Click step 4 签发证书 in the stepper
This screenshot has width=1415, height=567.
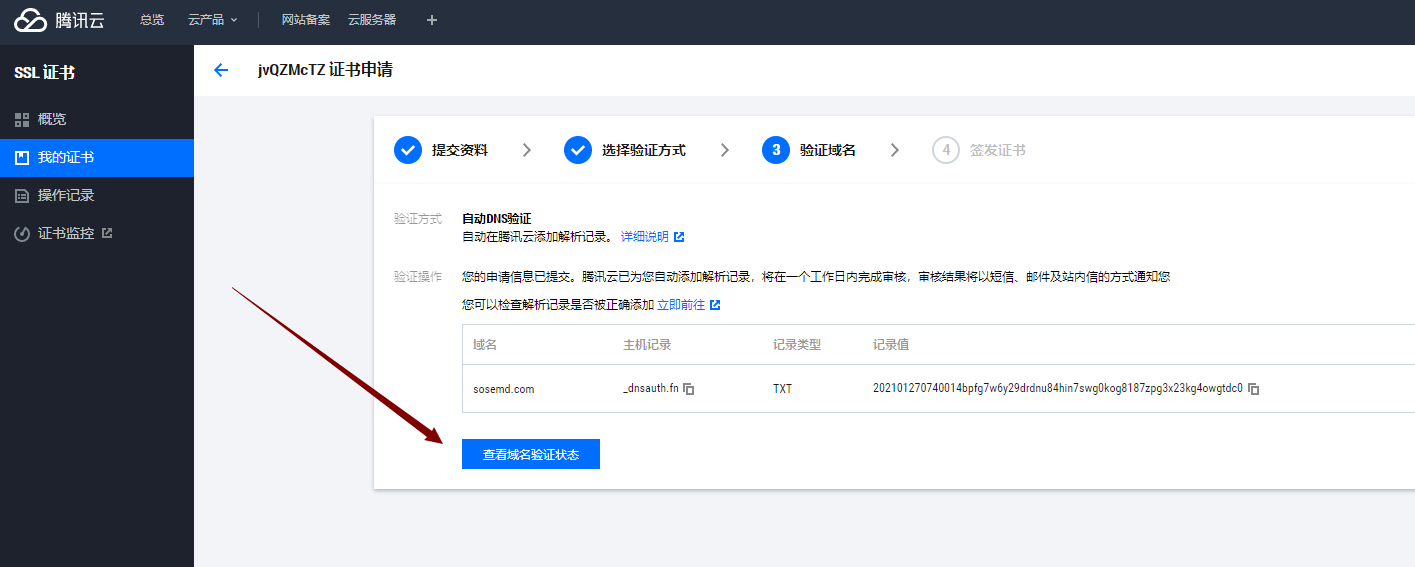pyautogui.click(x=996, y=150)
